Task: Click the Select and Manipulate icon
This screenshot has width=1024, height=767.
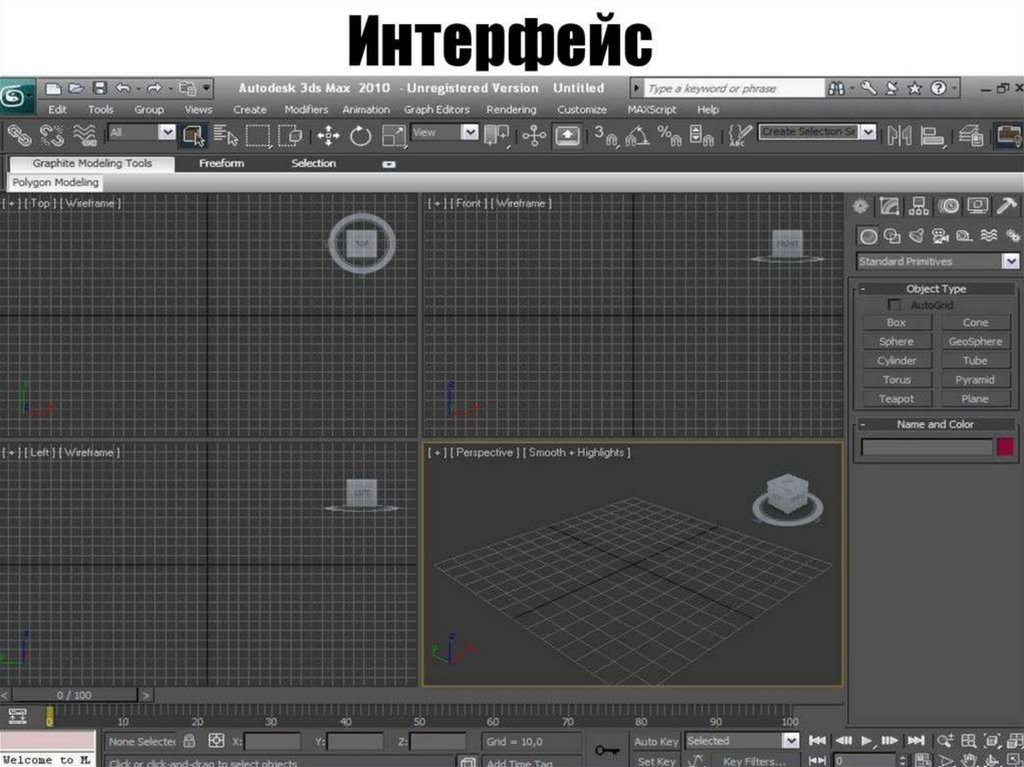Action: point(534,136)
